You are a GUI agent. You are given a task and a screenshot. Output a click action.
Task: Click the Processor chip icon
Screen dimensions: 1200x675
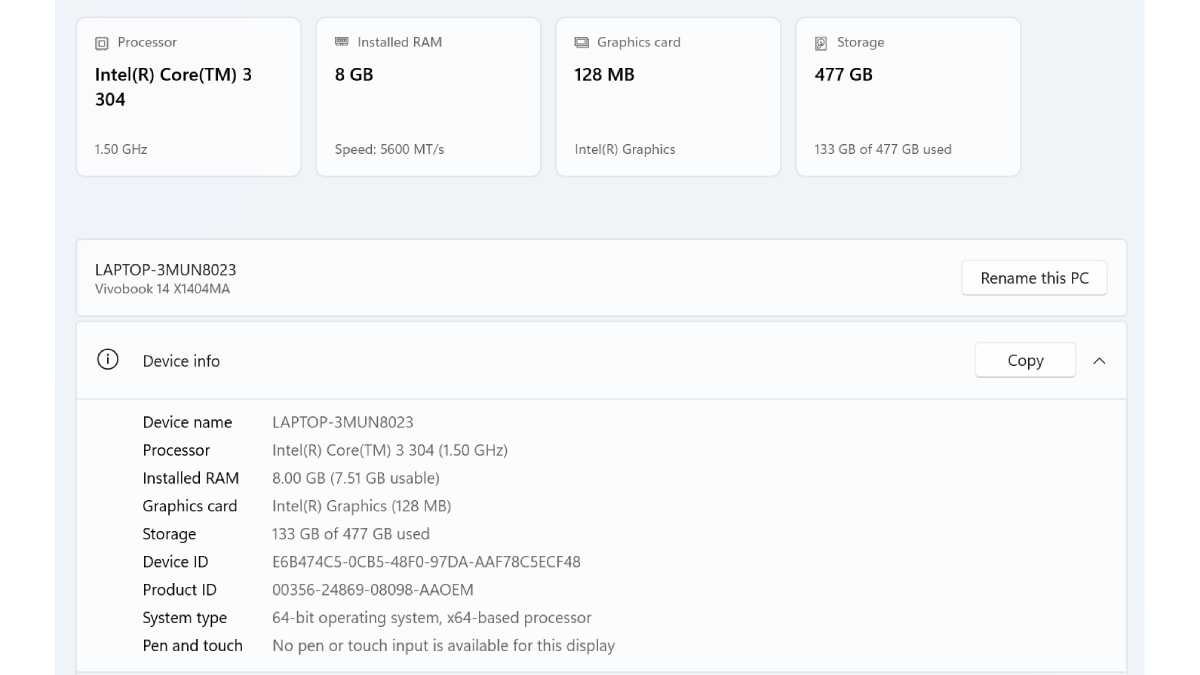[x=101, y=43]
